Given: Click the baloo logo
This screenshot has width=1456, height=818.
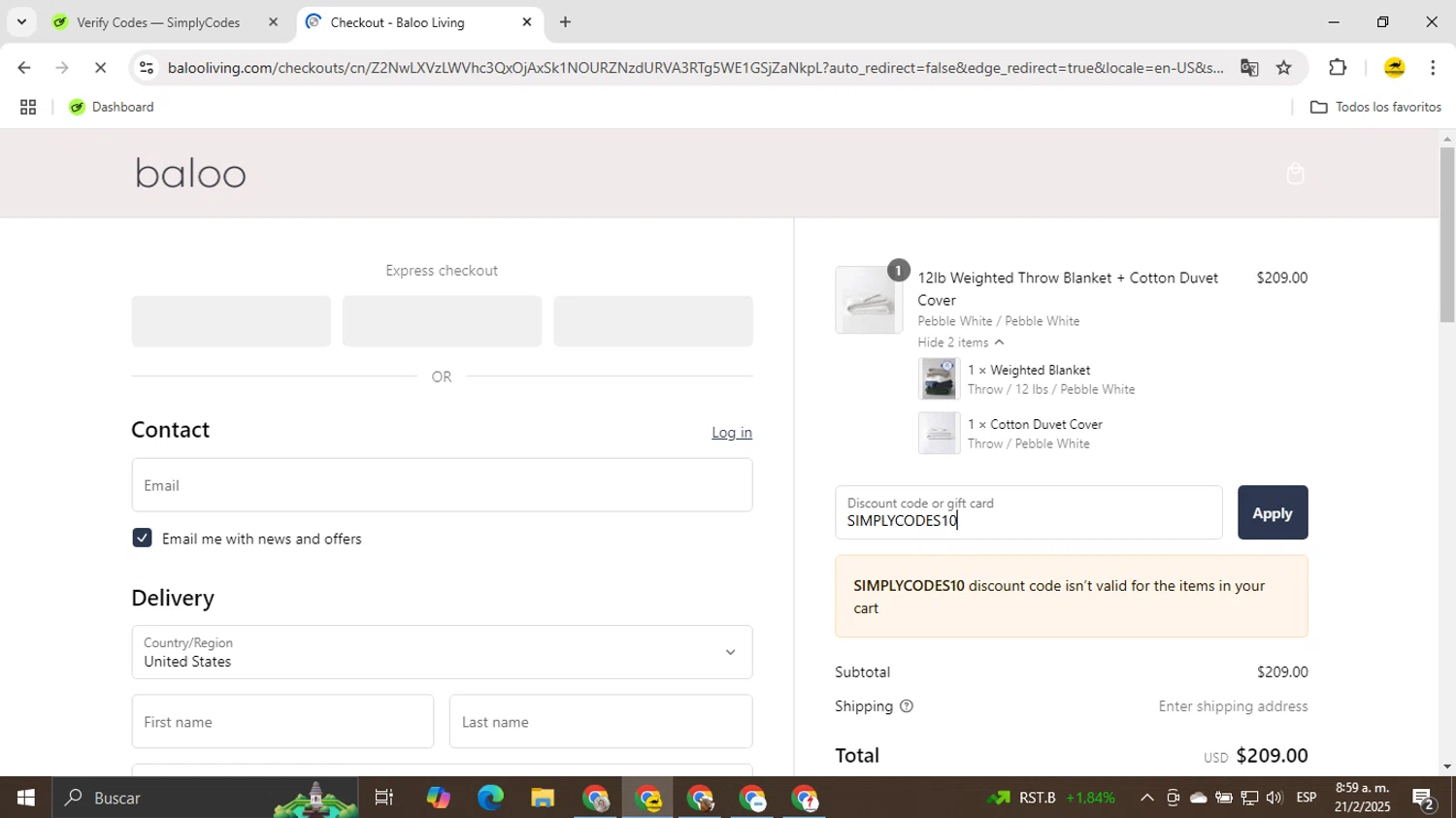Looking at the screenshot, I should click(190, 174).
